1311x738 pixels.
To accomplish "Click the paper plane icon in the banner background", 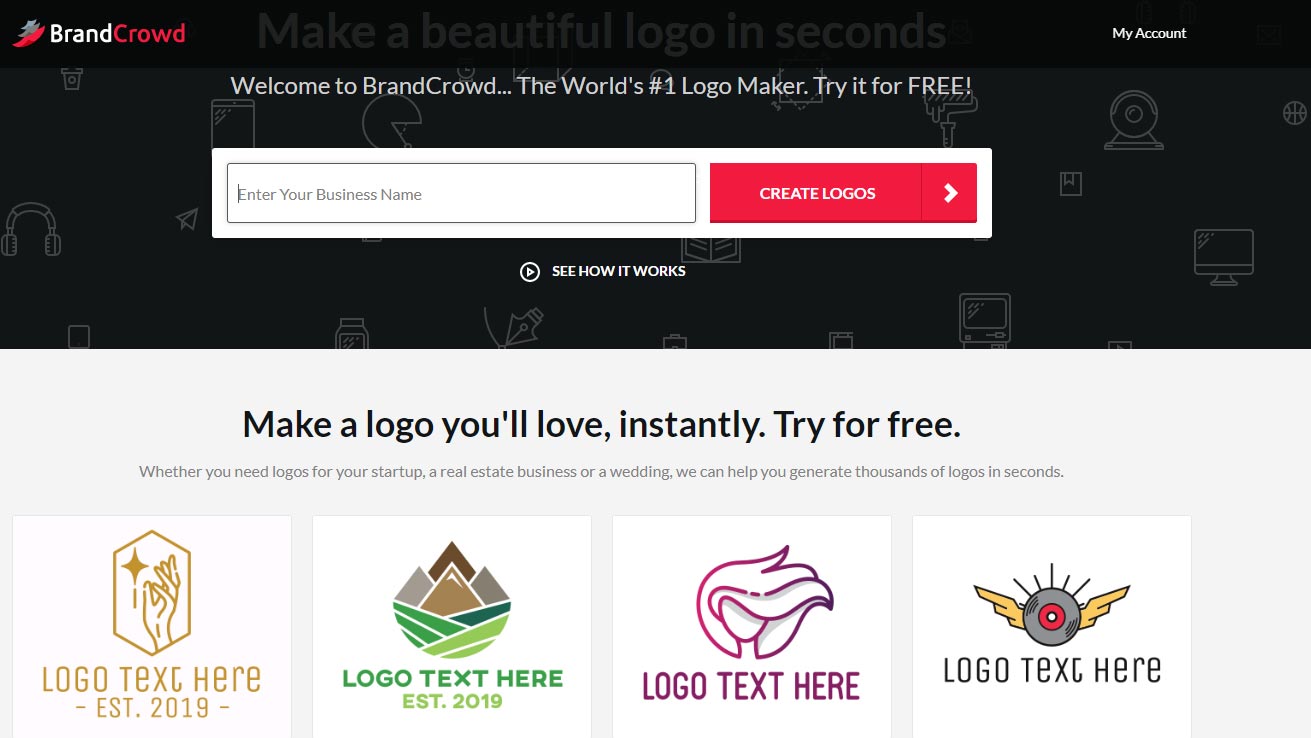I will point(187,219).
